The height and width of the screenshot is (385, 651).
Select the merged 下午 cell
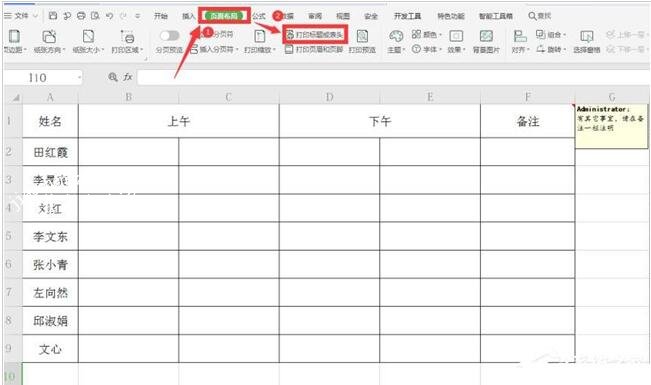(x=380, y=121)
